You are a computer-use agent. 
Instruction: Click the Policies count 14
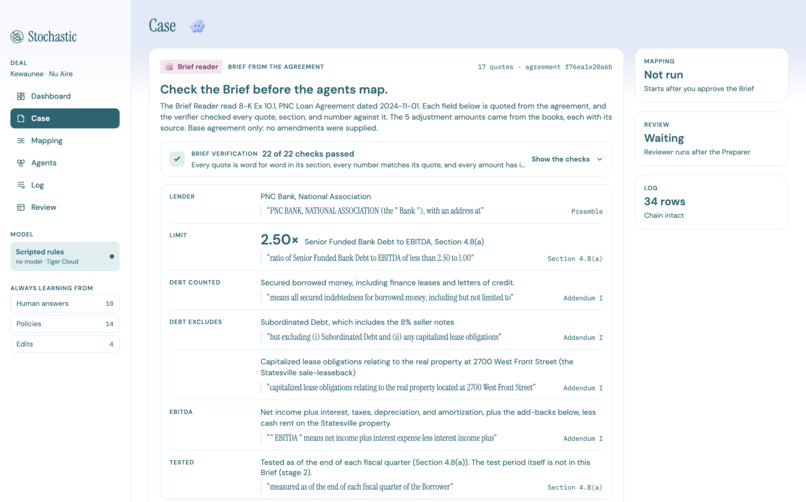click(109, 324)
